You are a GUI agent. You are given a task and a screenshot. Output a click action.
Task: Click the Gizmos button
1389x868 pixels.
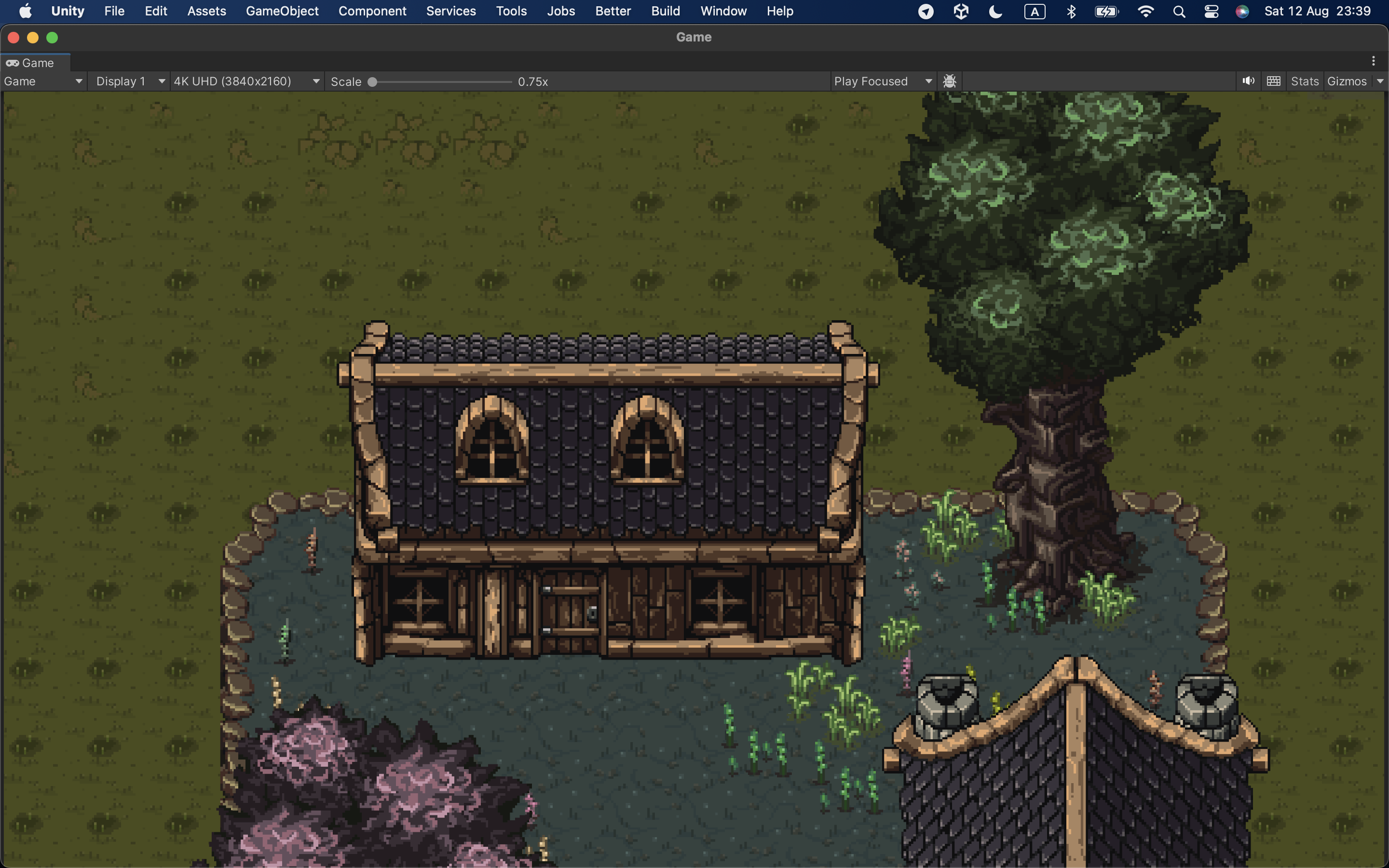click(1346, 81)
